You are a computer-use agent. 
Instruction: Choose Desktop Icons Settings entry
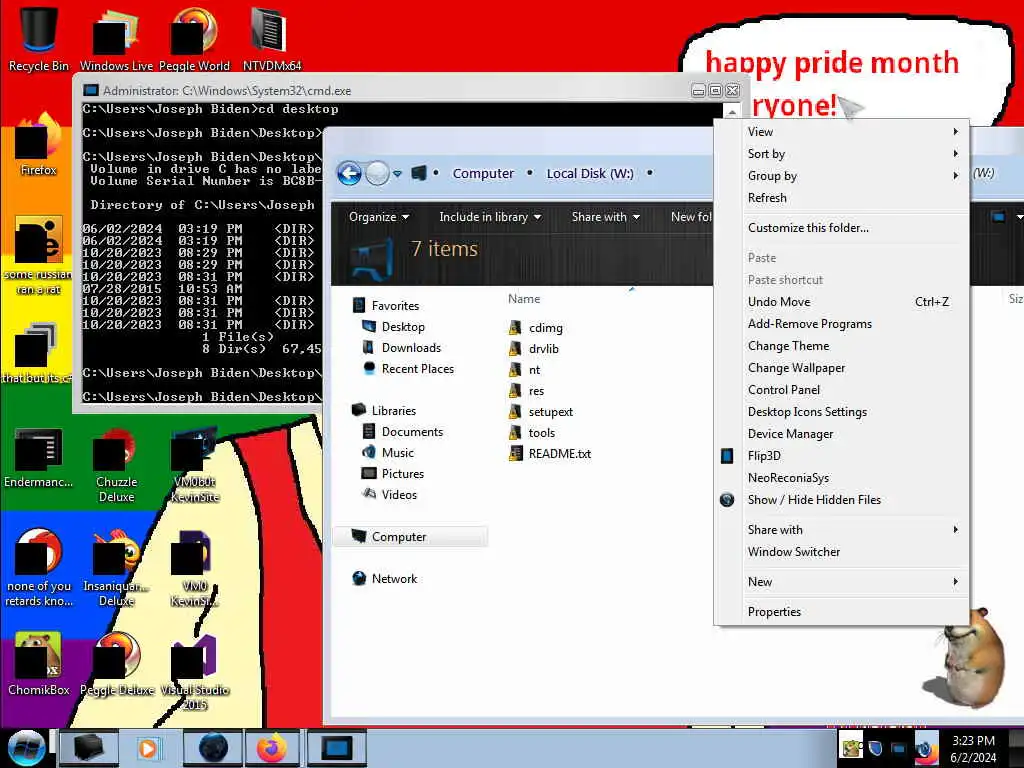pos(841,412)
